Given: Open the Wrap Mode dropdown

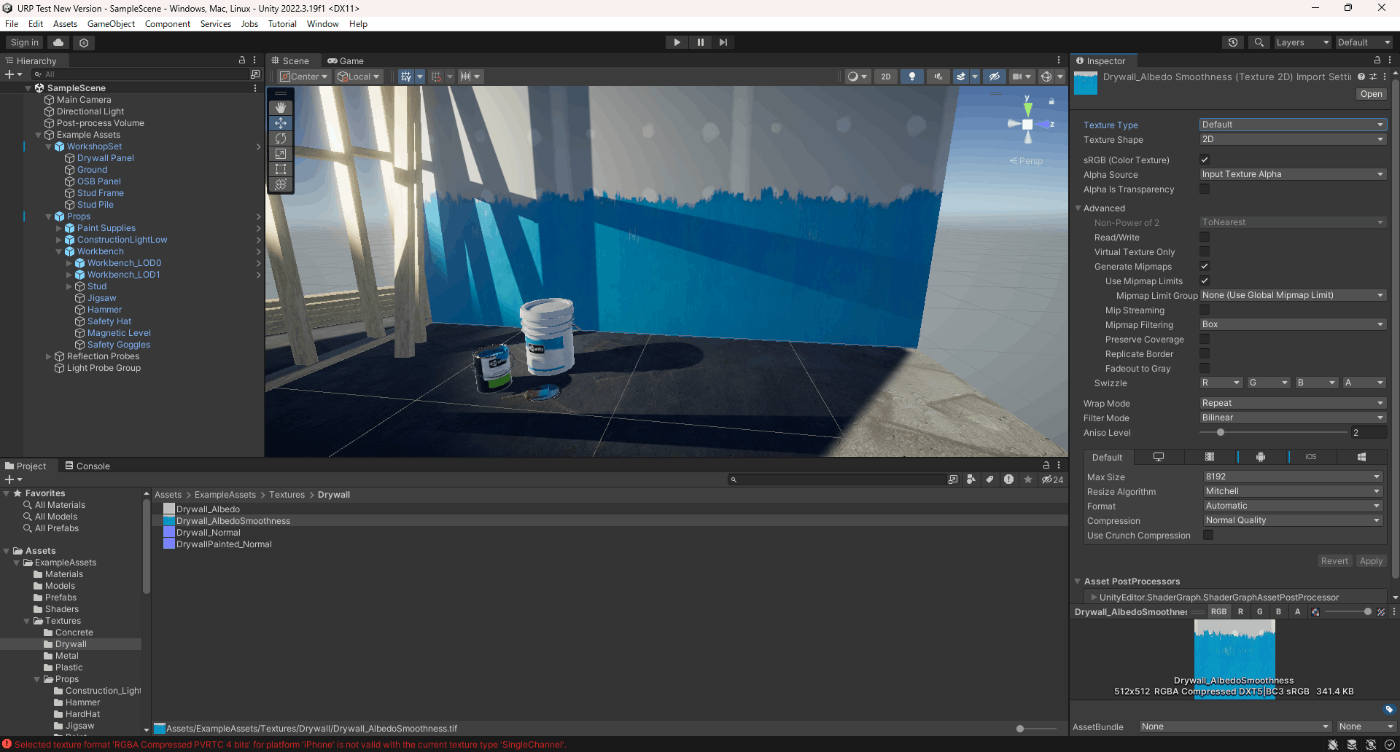Looking at the screenshot, I should (1293, 403).
